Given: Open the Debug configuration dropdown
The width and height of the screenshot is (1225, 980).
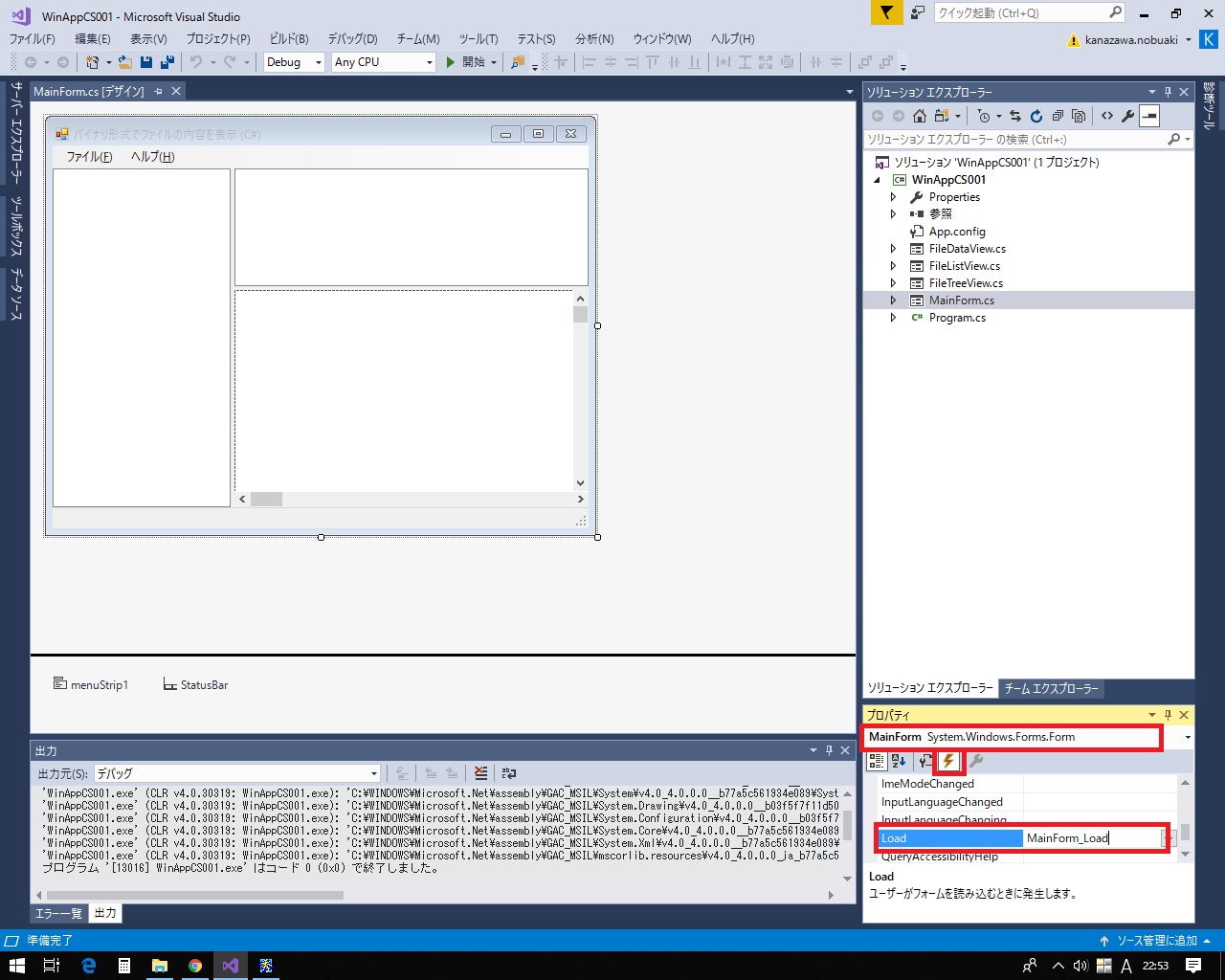Looking at the screenshot, I should click(x=319, y=62).
